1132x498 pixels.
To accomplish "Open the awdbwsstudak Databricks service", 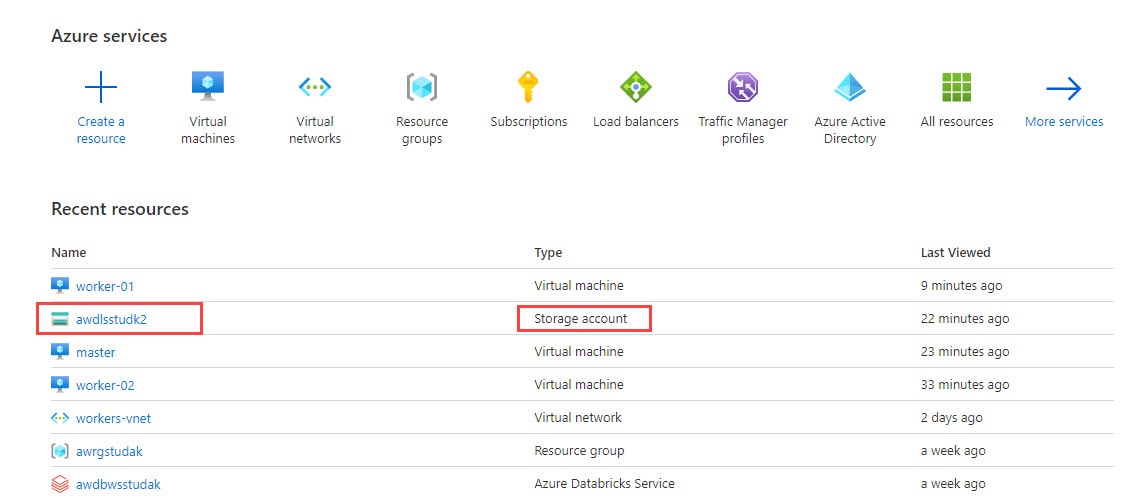I will [117, 484].
